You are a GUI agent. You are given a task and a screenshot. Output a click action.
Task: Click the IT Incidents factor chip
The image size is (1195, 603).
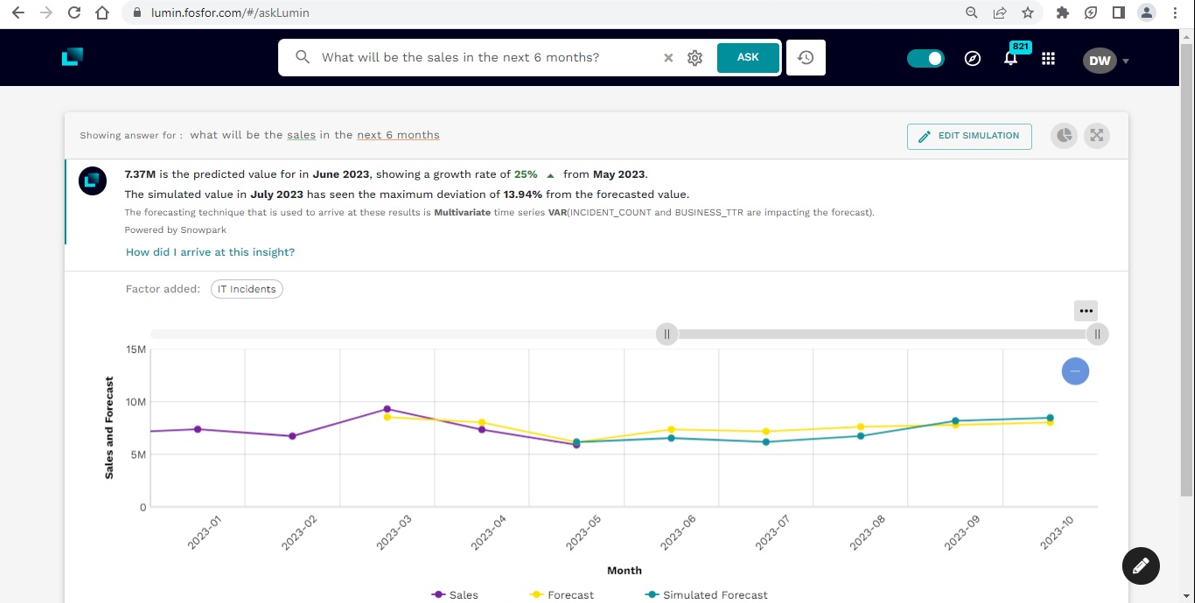point(246,289)
